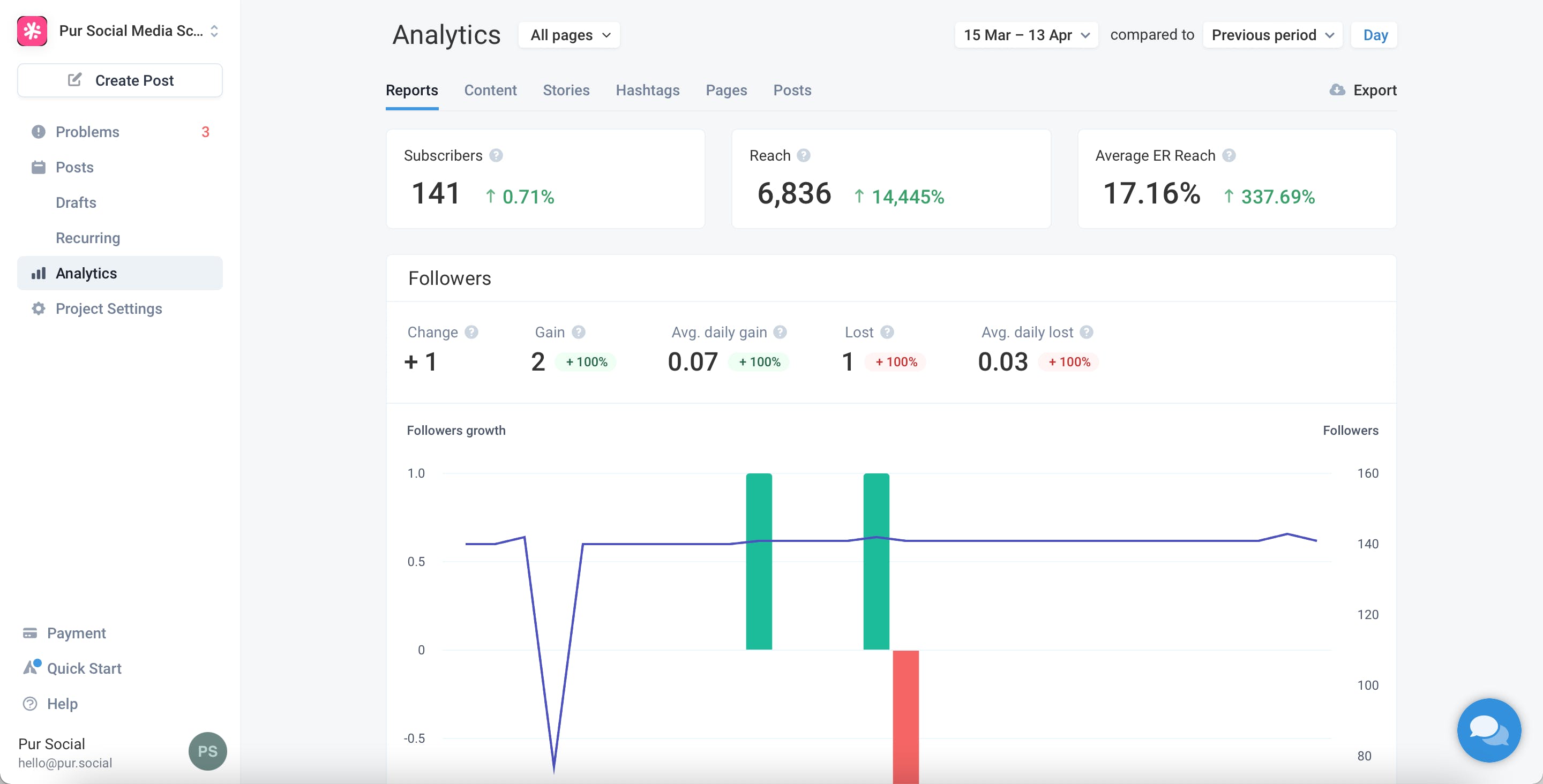Viewport: 1543px width, 784px height.
Task: Click the first green gain bar in chart
Action: pos(759,561)
